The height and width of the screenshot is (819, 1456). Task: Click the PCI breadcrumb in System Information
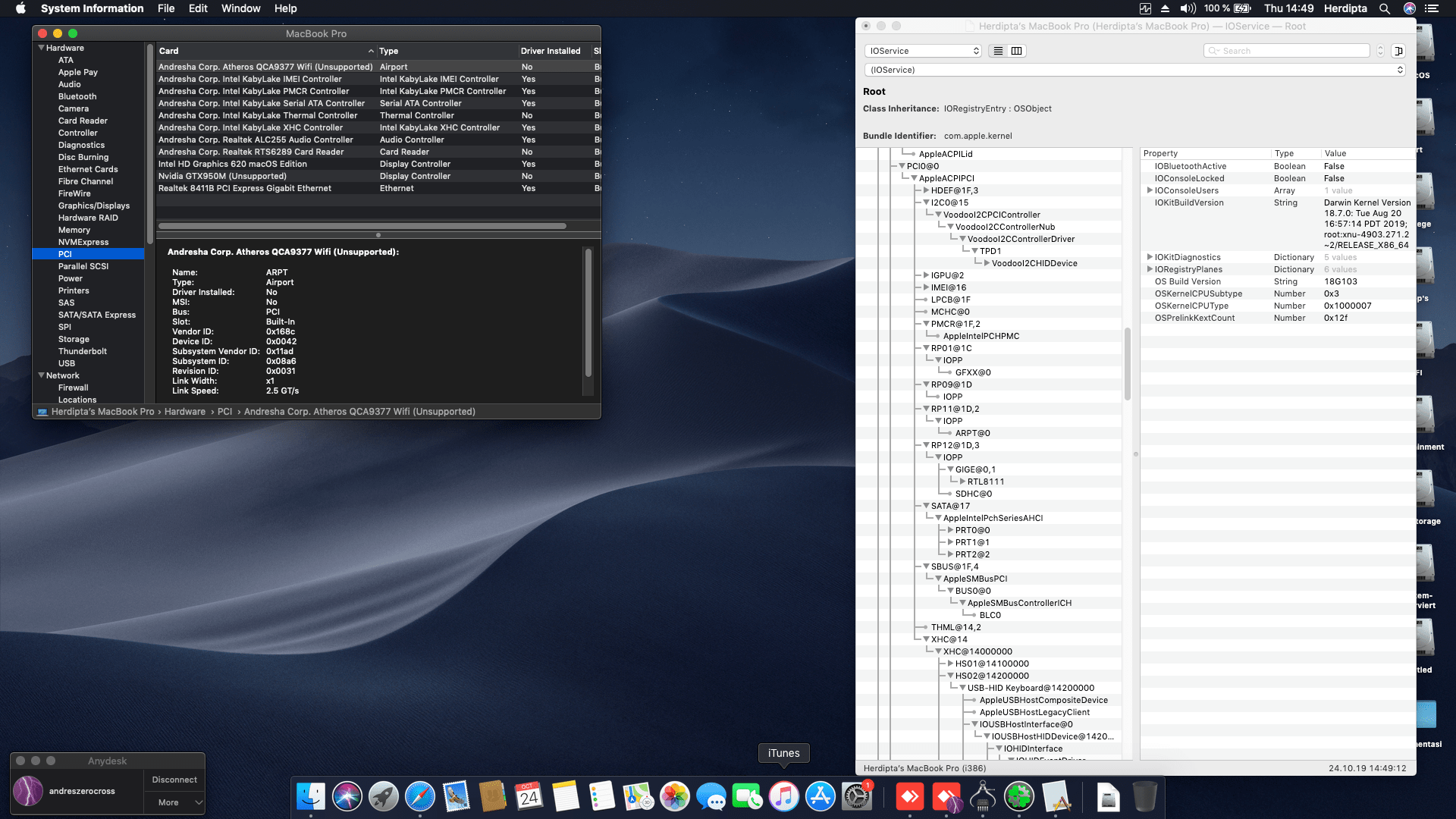pyautogui.click(x=225, y=411)
